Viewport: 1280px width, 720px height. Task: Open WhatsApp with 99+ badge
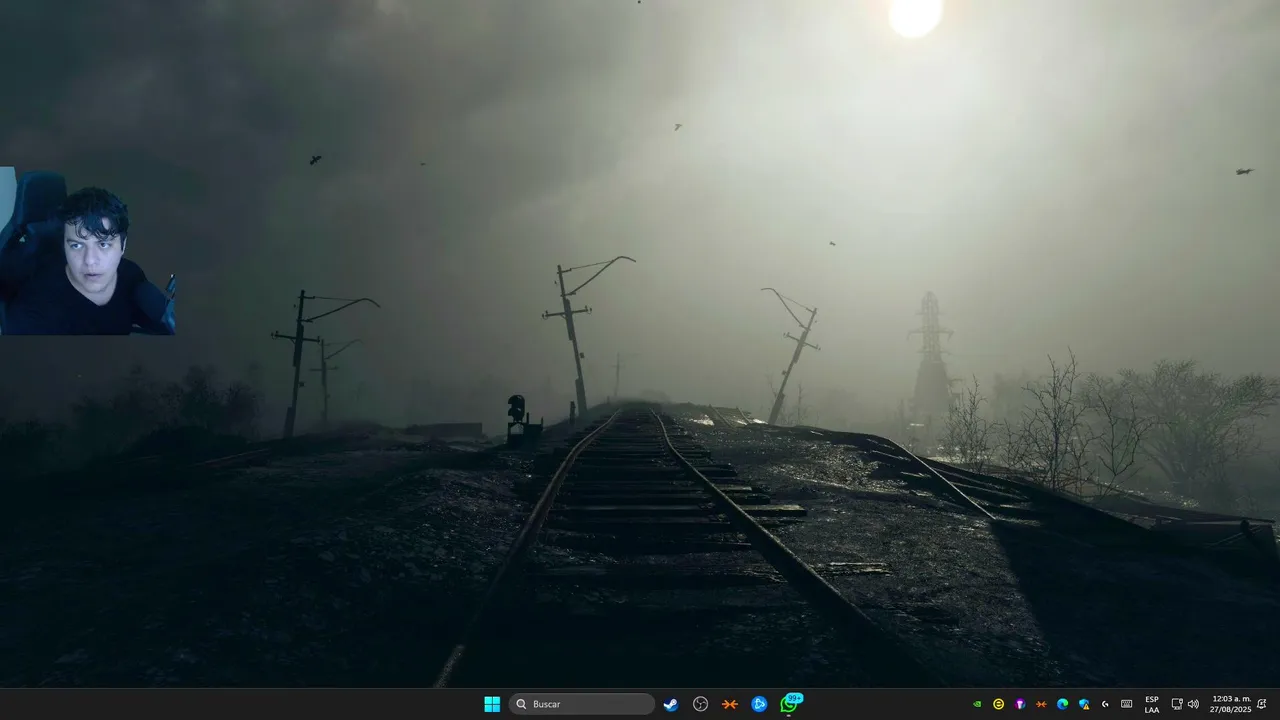(789, 704)
